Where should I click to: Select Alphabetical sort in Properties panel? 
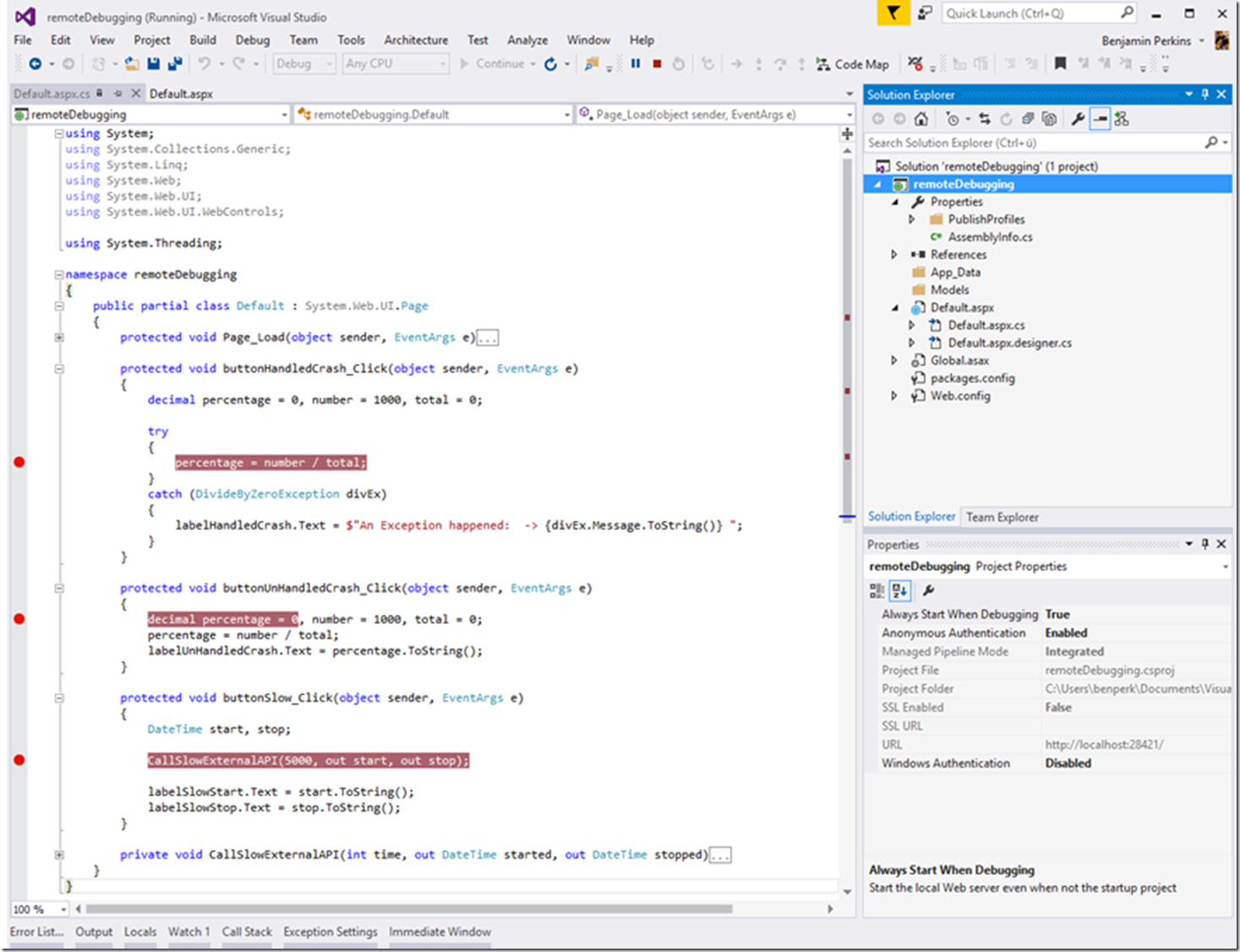[x=899, y=590]
